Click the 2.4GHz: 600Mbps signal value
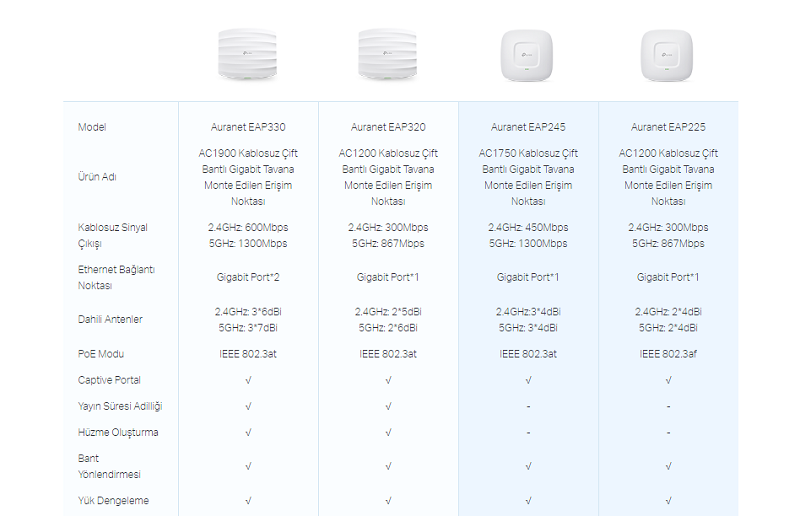Viewport: 800px width, 516px height. [x=248, y=228]
